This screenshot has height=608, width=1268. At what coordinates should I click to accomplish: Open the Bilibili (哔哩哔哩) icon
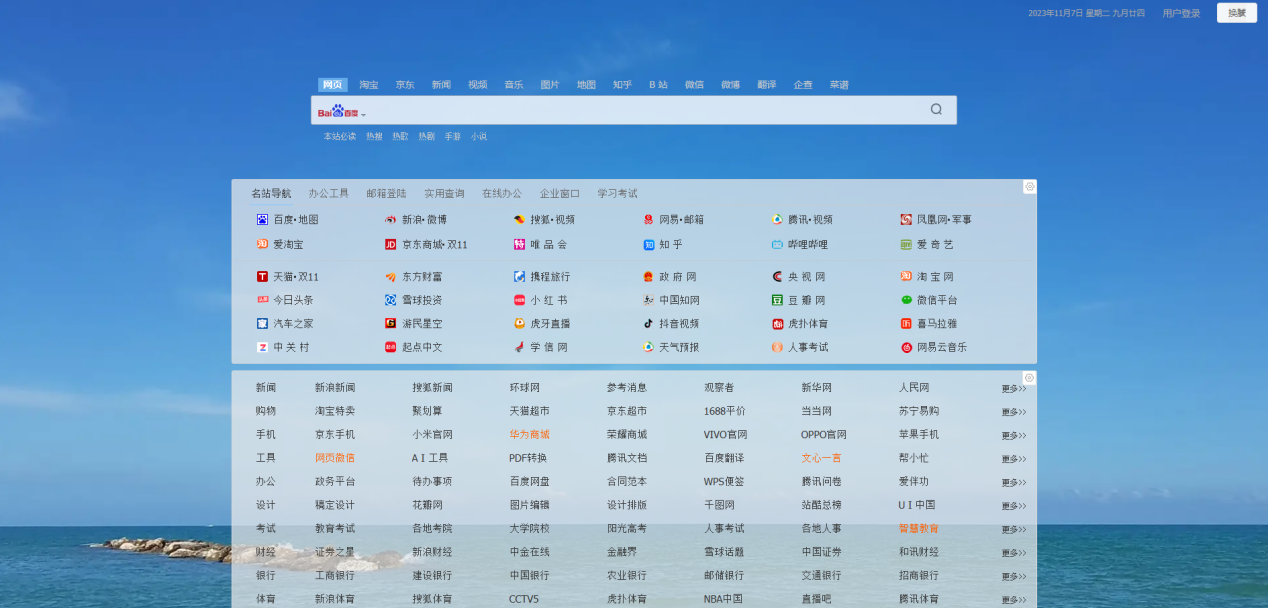click(x=777, y=244)
